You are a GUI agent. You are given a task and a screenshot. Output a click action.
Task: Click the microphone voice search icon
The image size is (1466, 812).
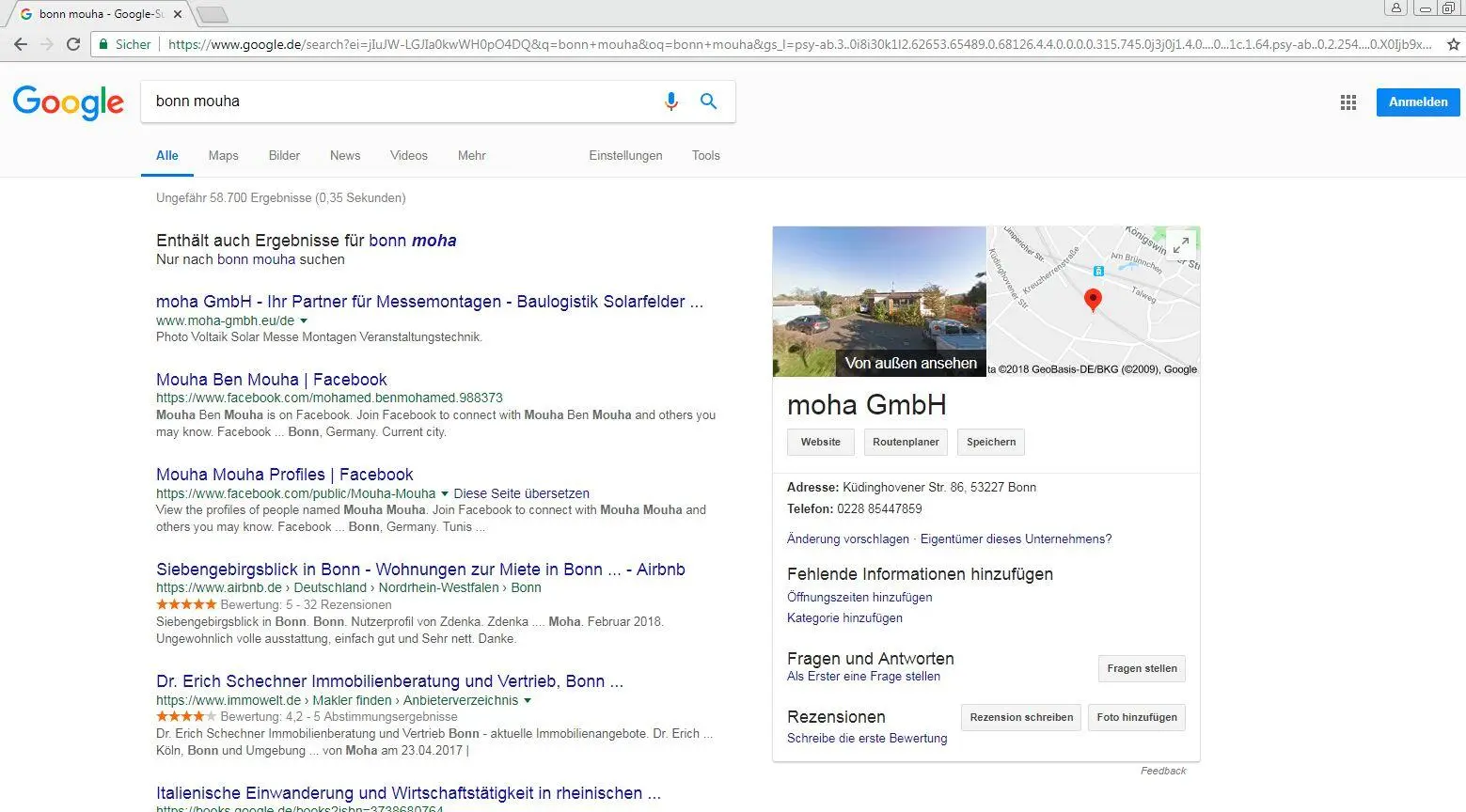[671, 101]
